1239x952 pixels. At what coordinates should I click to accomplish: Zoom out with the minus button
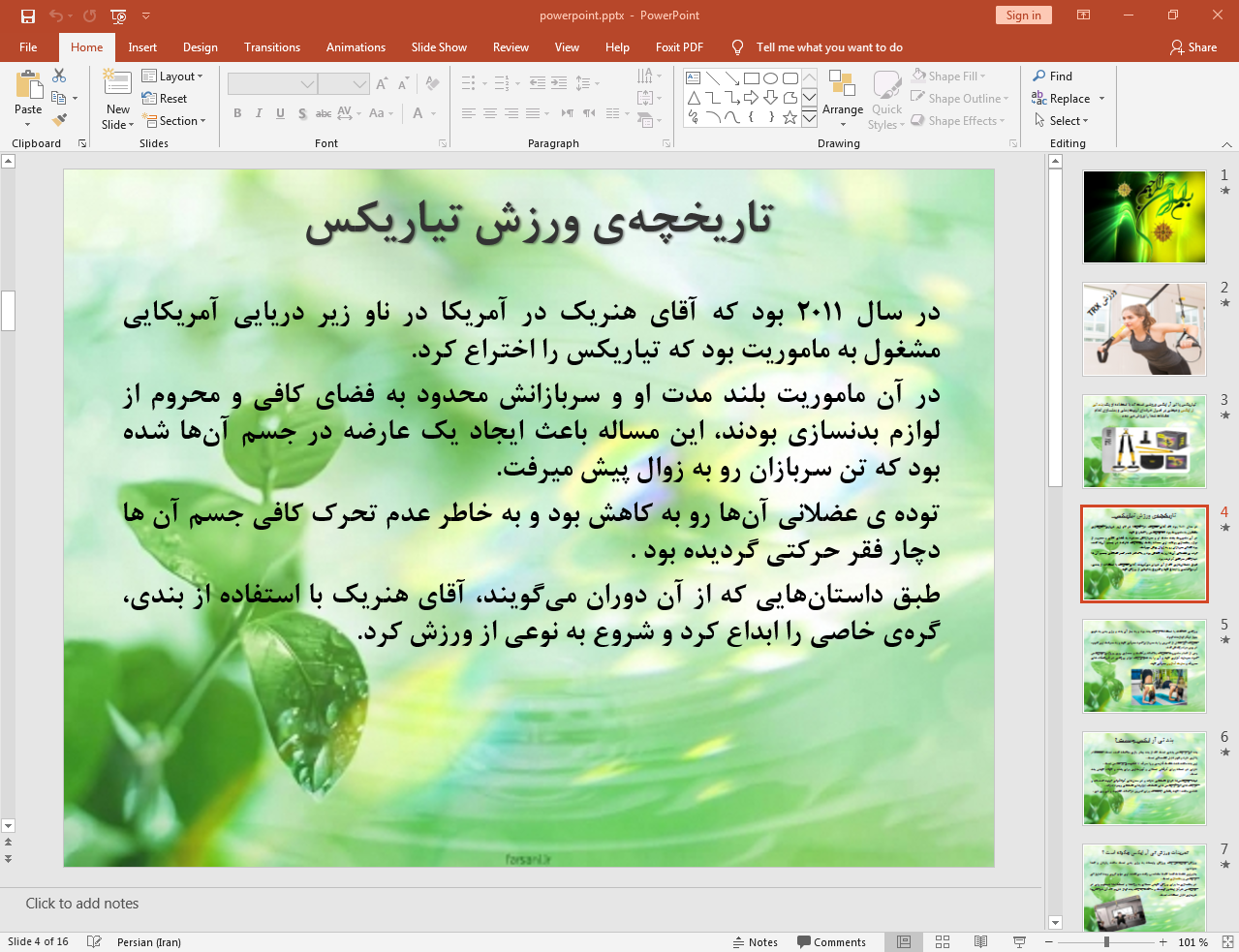tap(1048, 941)
